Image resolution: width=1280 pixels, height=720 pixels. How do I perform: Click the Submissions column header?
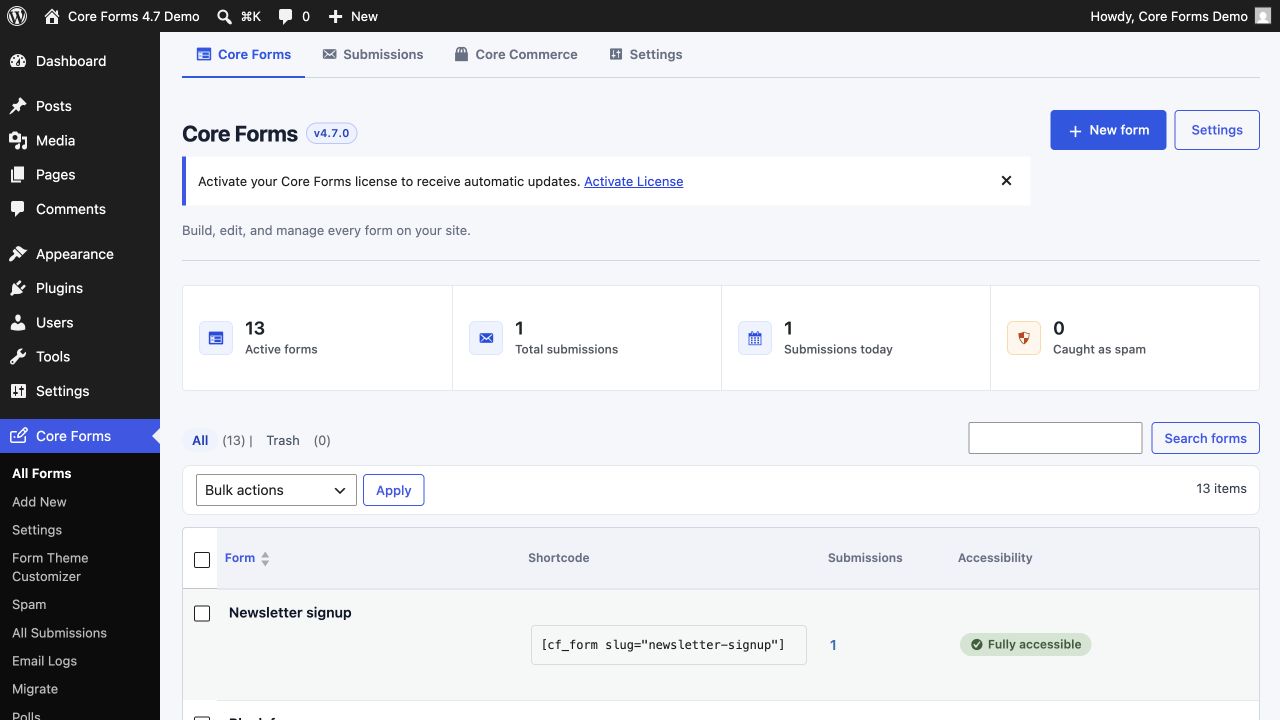pyautogui.click(x=865, y=558)
